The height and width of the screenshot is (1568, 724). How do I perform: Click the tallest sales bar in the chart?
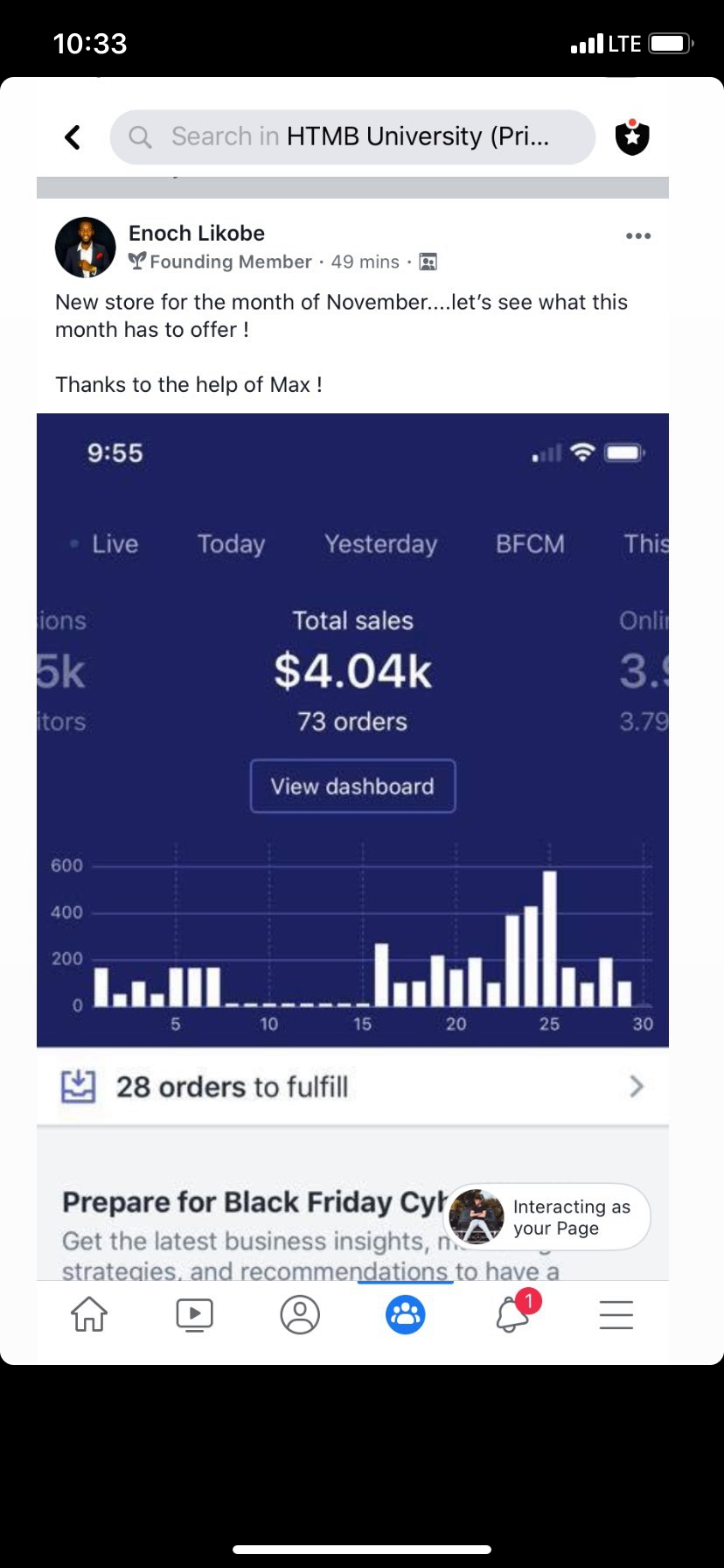549,938
